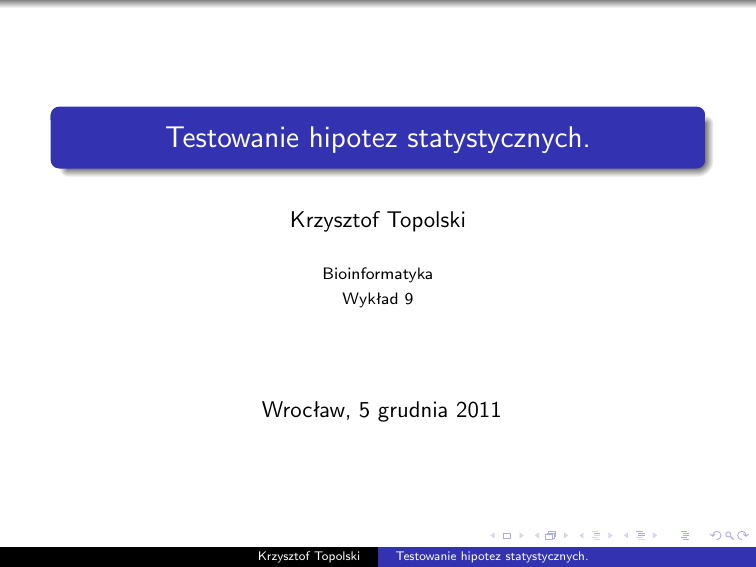Click the date Wrocław, 5 grudnia 2011
This screenshot has height=567, width=756.
click(380, 409)
